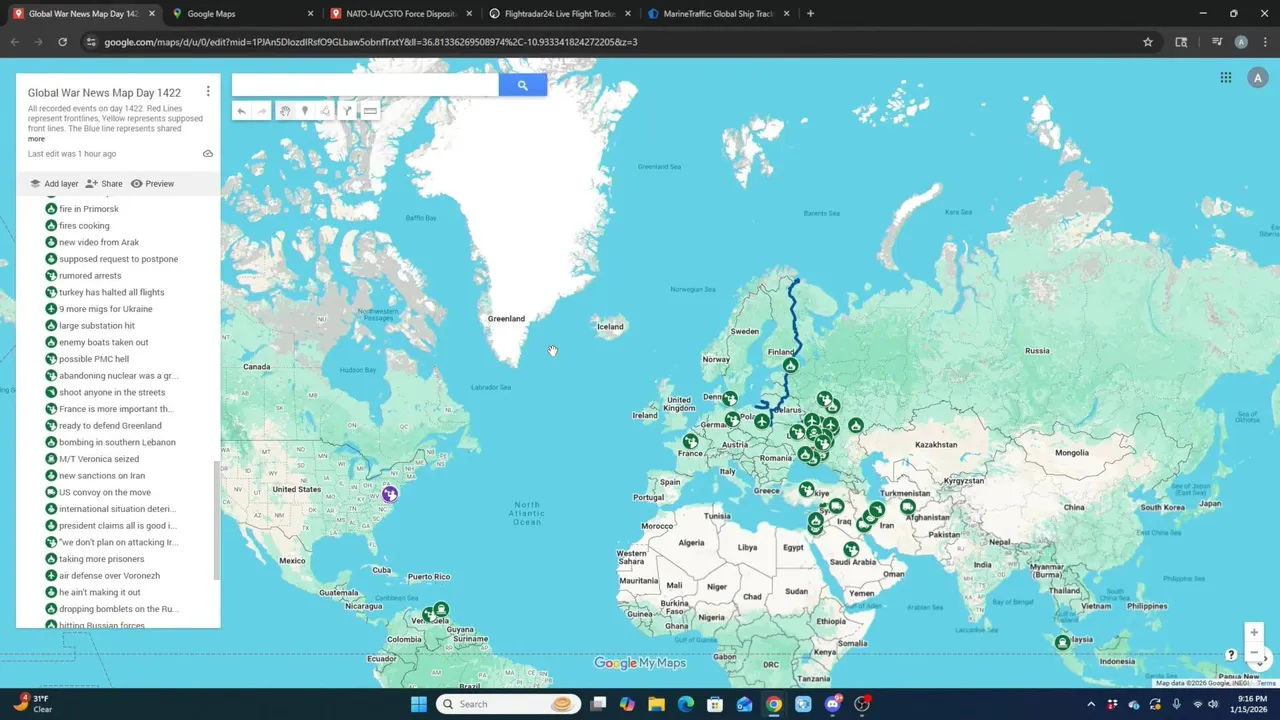The height and width of the screenshot is (720, 1280).
Task: Select 'air defense over Voronezh' entry
Action: point(109,576)
